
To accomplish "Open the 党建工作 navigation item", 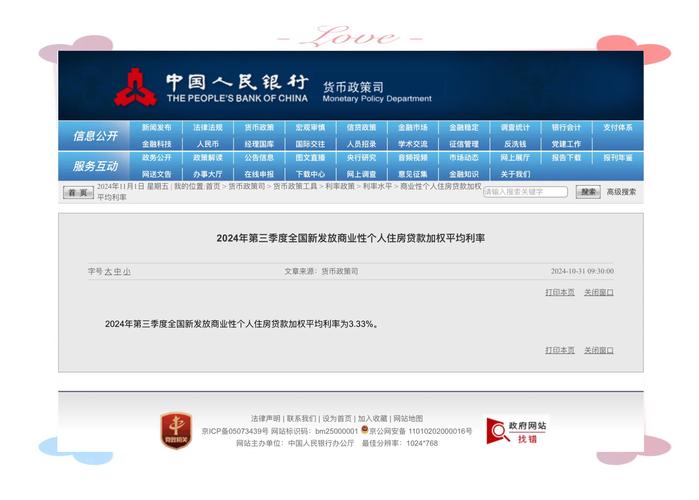I will pos(566,144).
